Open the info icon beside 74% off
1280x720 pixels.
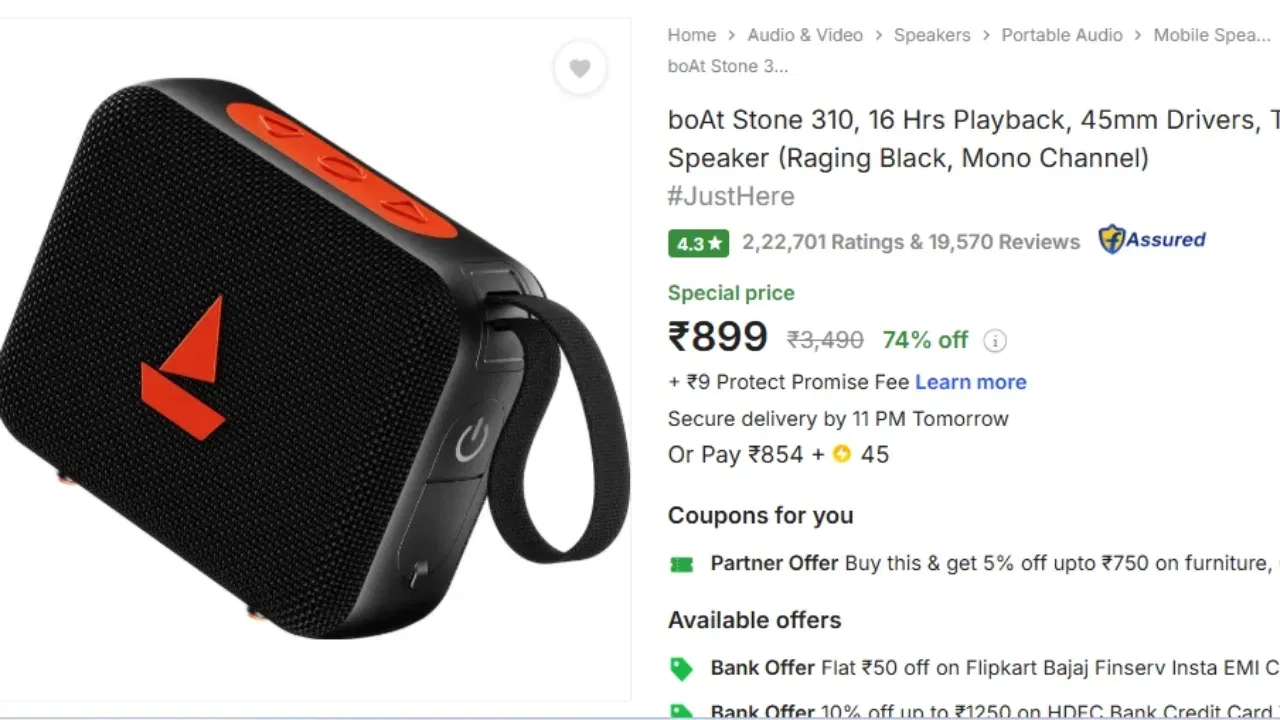coord(995,340)
